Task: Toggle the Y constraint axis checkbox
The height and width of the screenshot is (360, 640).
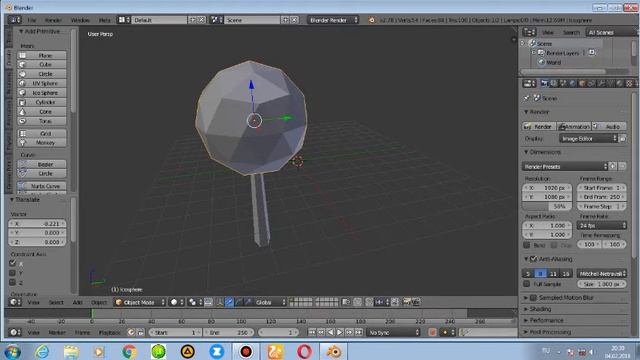Action: coord(13,273)
